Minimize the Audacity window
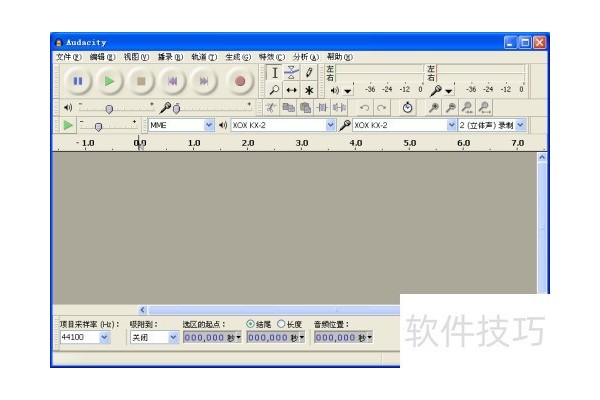Screen dimensions: 600x400 pyautogui.click(x=510, y=42)
